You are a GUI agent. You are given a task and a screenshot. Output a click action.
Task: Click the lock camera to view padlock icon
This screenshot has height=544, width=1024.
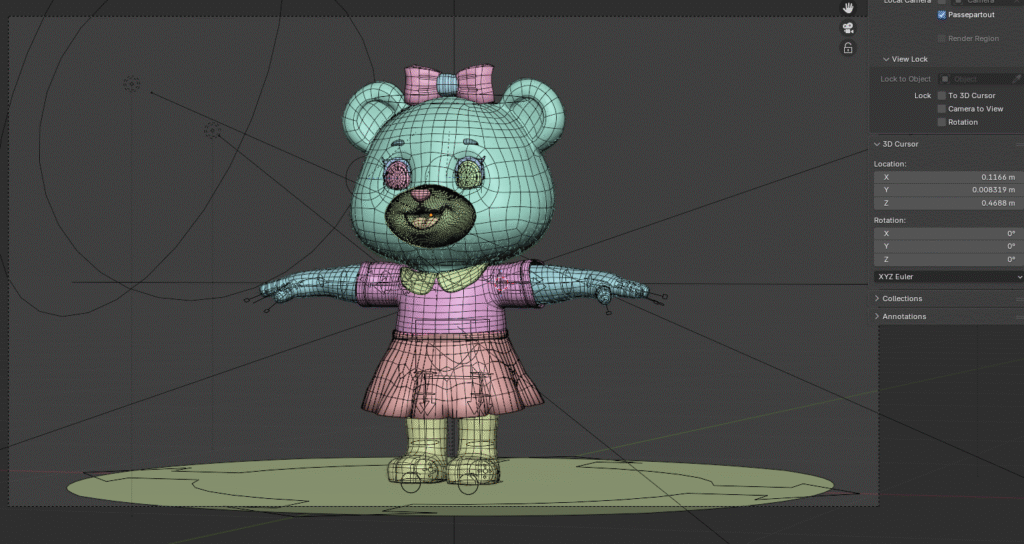click(848, 48)
